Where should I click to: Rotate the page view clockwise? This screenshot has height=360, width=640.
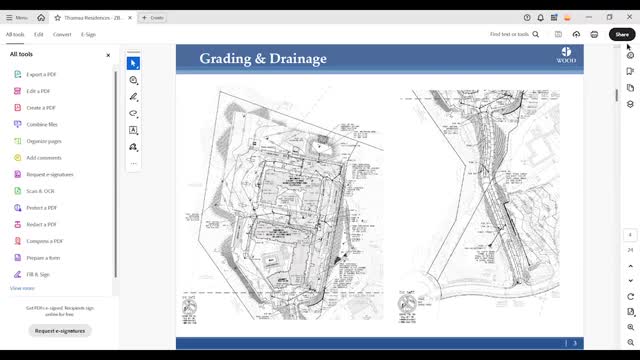(x=631, y=297)
